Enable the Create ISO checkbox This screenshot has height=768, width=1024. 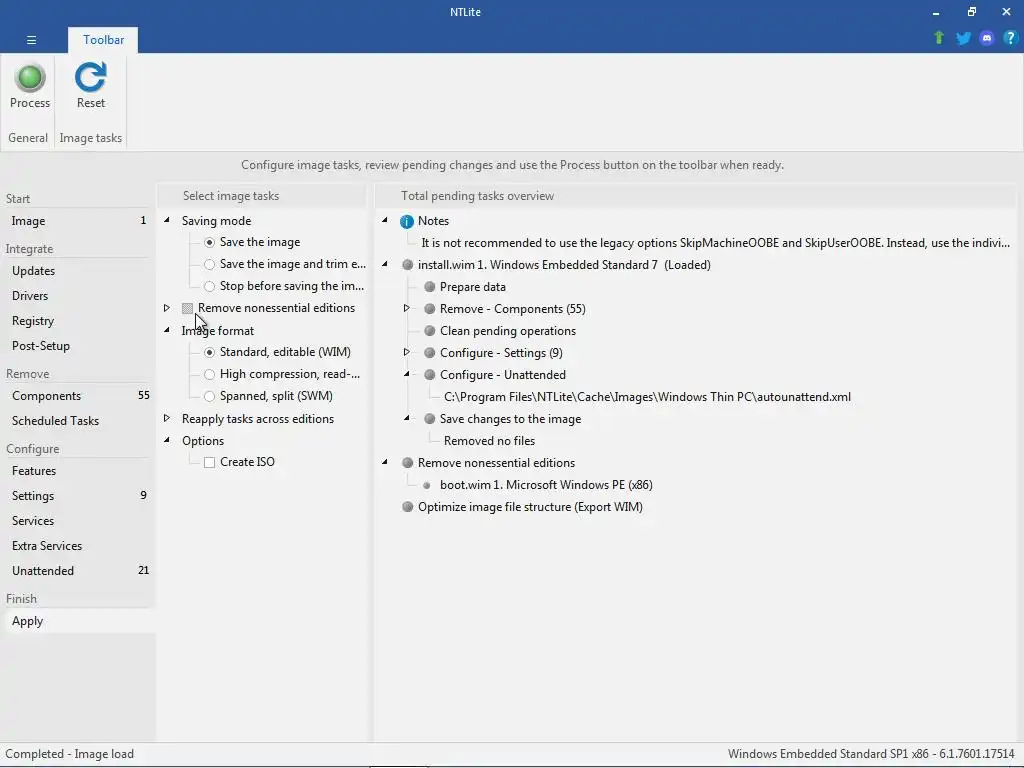click(209, 462)
